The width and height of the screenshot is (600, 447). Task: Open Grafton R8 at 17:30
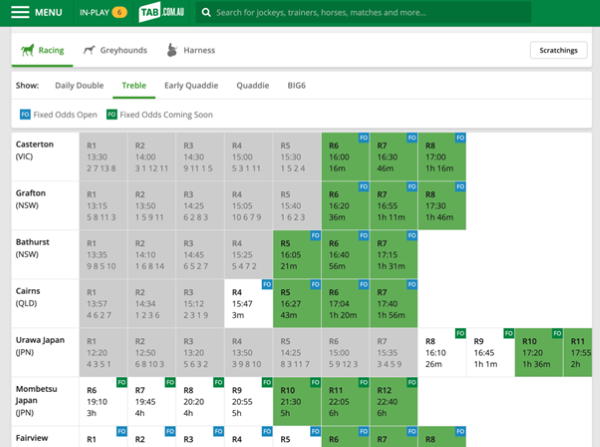click(442, 206)
